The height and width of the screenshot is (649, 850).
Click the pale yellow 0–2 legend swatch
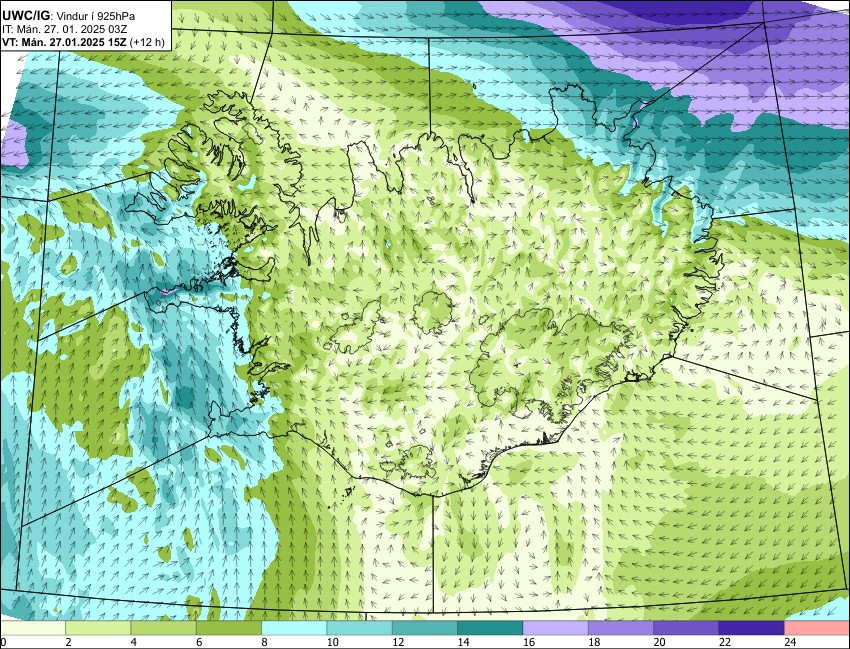[x=33, y=628]
